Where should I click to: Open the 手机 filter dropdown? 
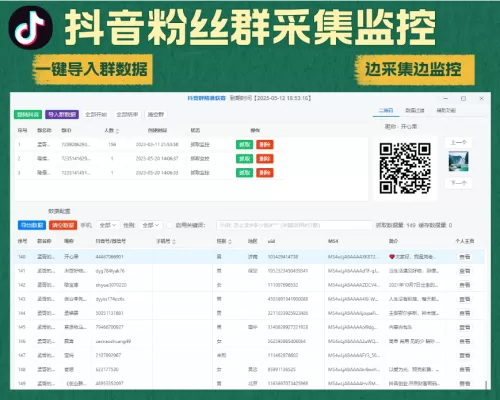click(x=108, y=225)
